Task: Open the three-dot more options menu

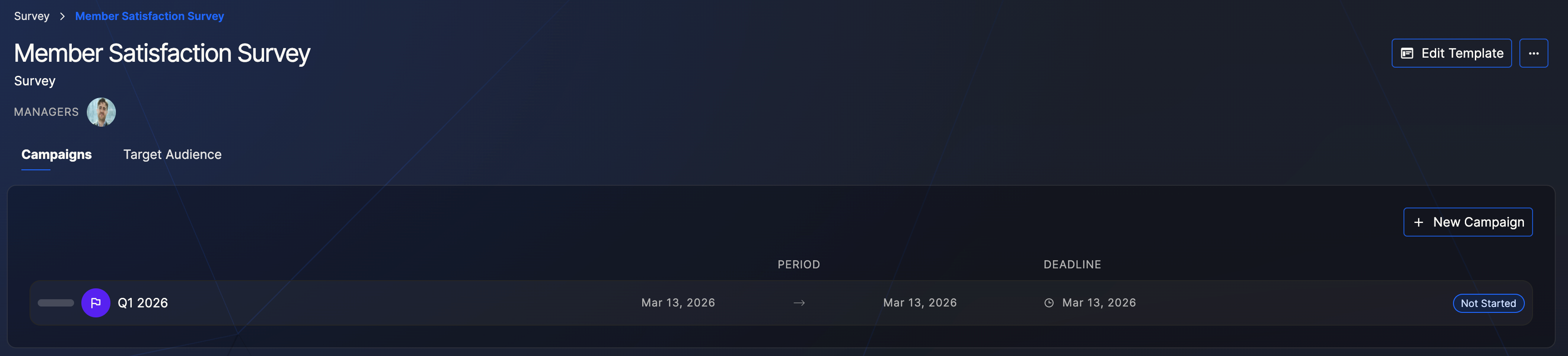Action: pyautogui.click(x=1533, y=54)
